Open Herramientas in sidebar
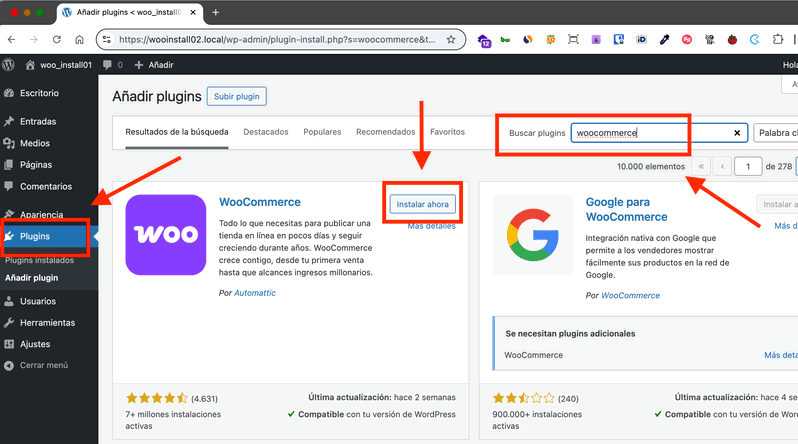This screenshot has height=444, width=798. [x=49, y=322]
